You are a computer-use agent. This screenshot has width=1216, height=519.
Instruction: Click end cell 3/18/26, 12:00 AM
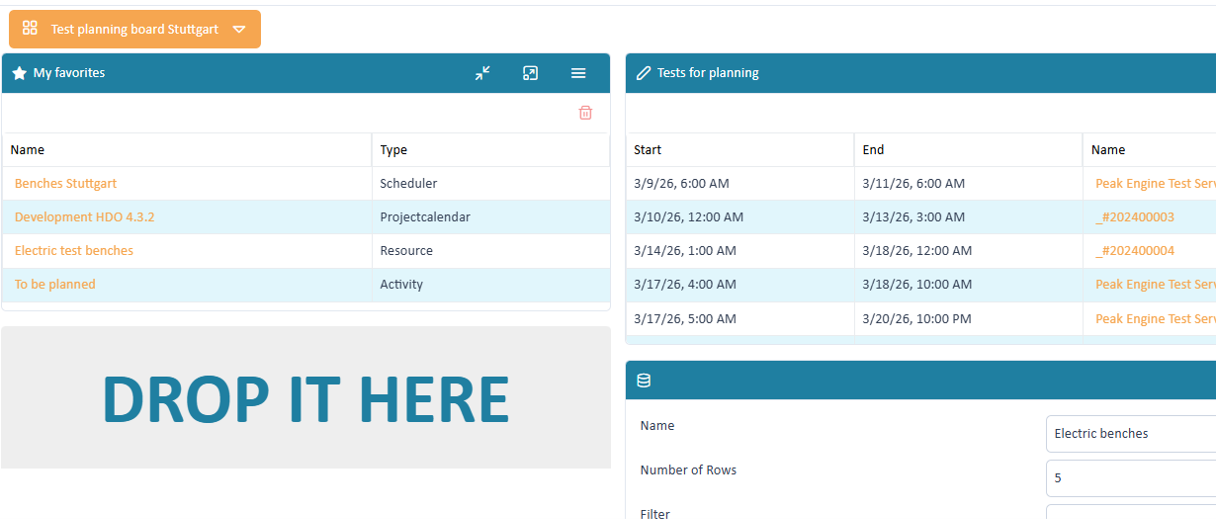(968, 250)
